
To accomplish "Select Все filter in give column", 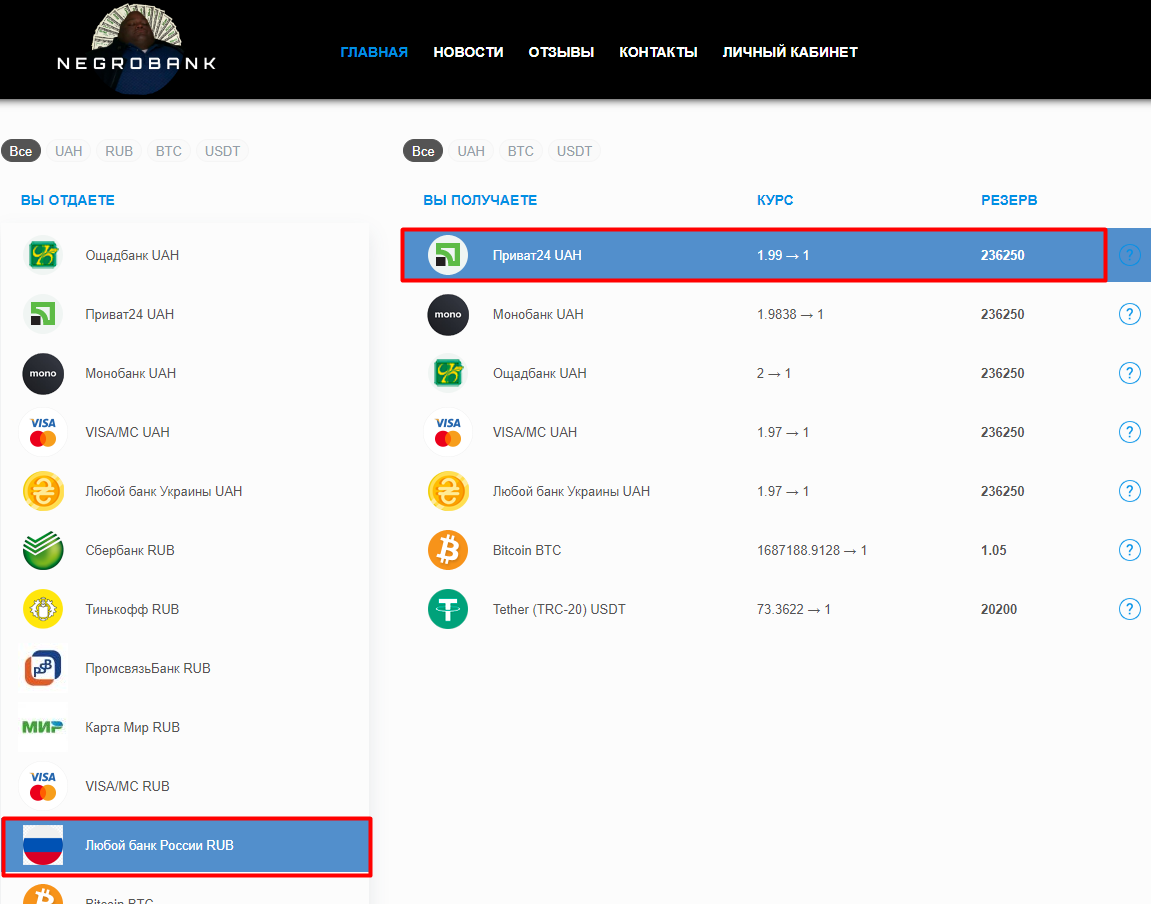I will point(21,151).
